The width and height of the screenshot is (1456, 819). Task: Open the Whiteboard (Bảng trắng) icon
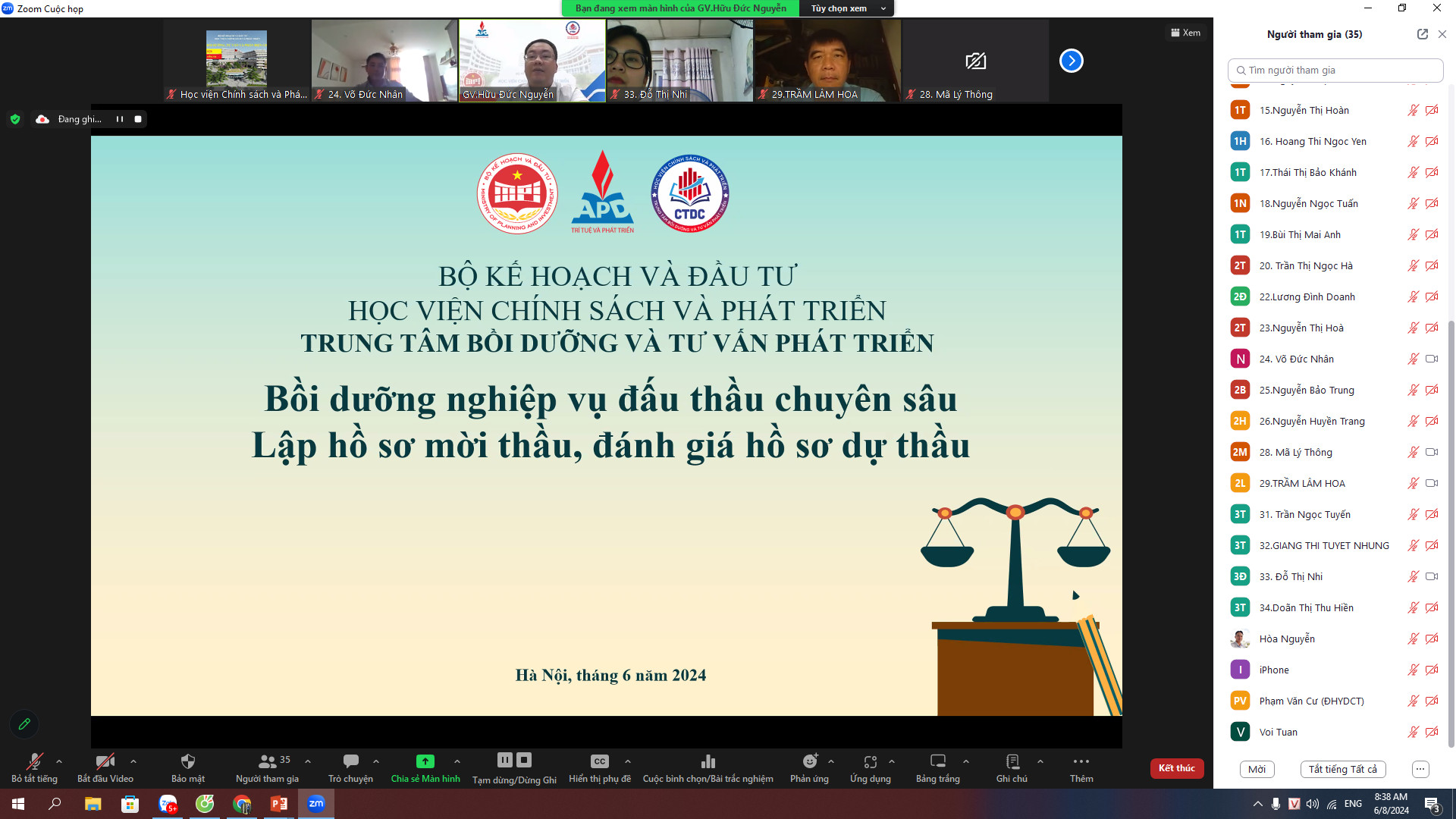[937, 761]
